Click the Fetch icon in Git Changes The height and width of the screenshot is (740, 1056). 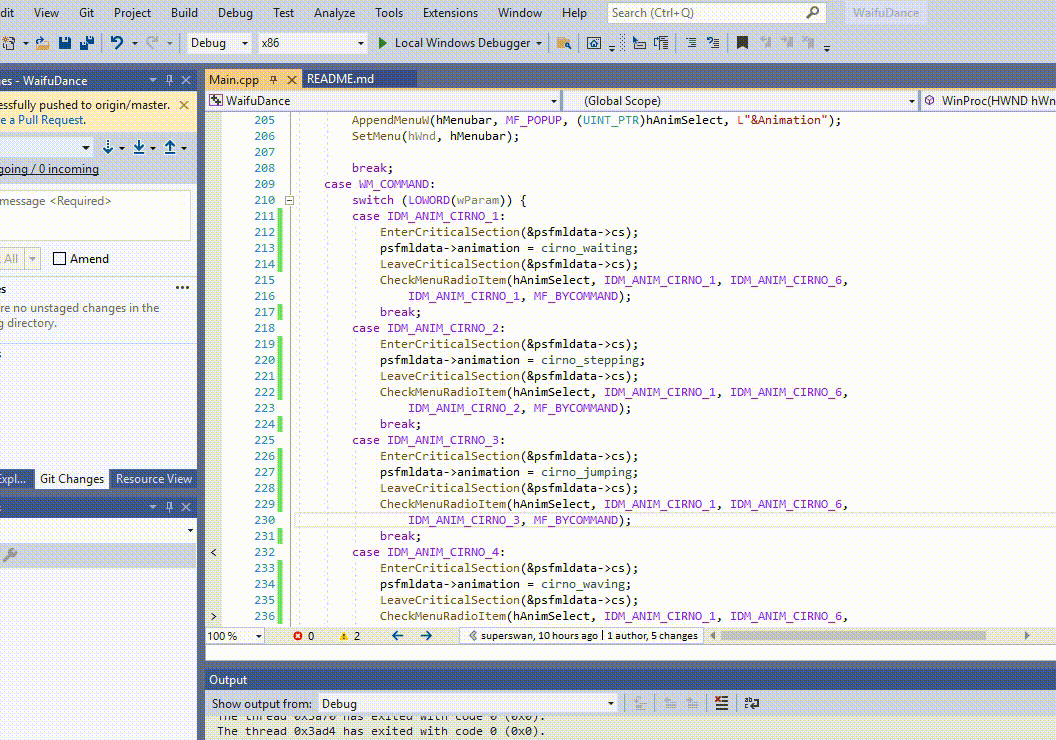pos(108,147)
